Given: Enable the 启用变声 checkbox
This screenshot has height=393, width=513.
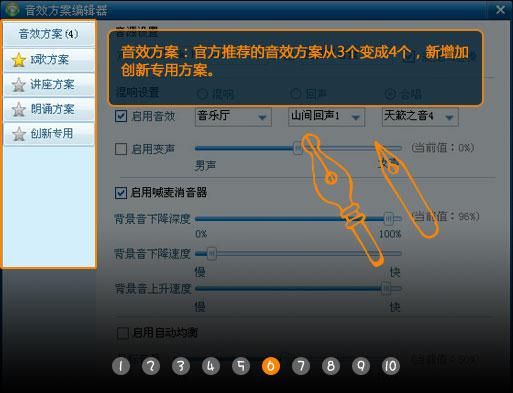Looking at the screenshot, I should (121, 149).
